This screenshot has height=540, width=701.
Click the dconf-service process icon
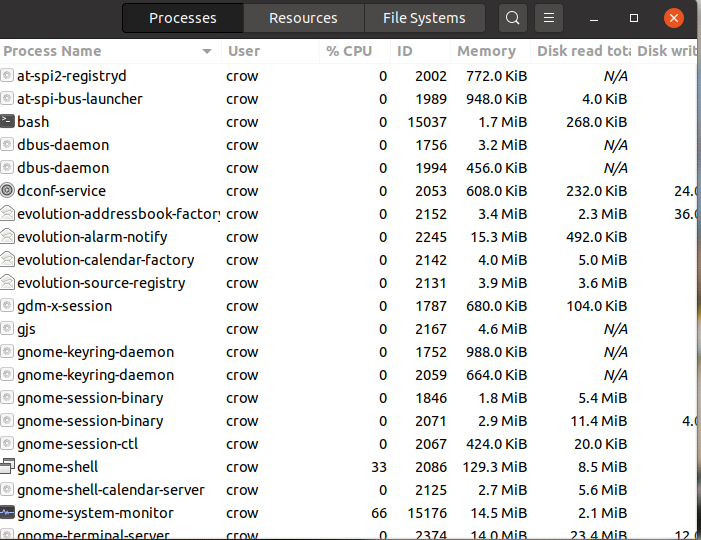[7, 190]
